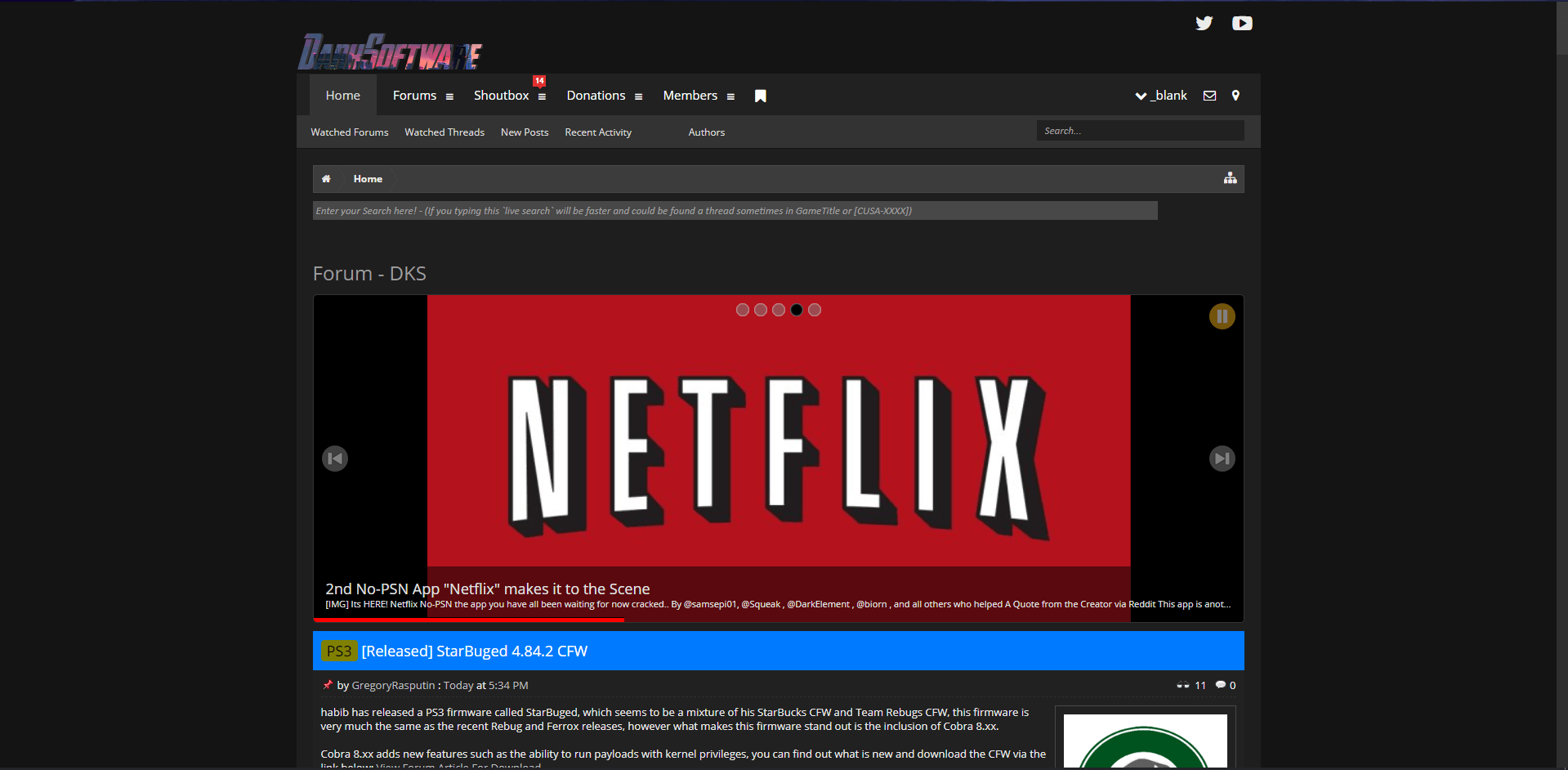Select the fourth slide indicator dot
The image size is (1568, 770).
click(x=797, y=310)
